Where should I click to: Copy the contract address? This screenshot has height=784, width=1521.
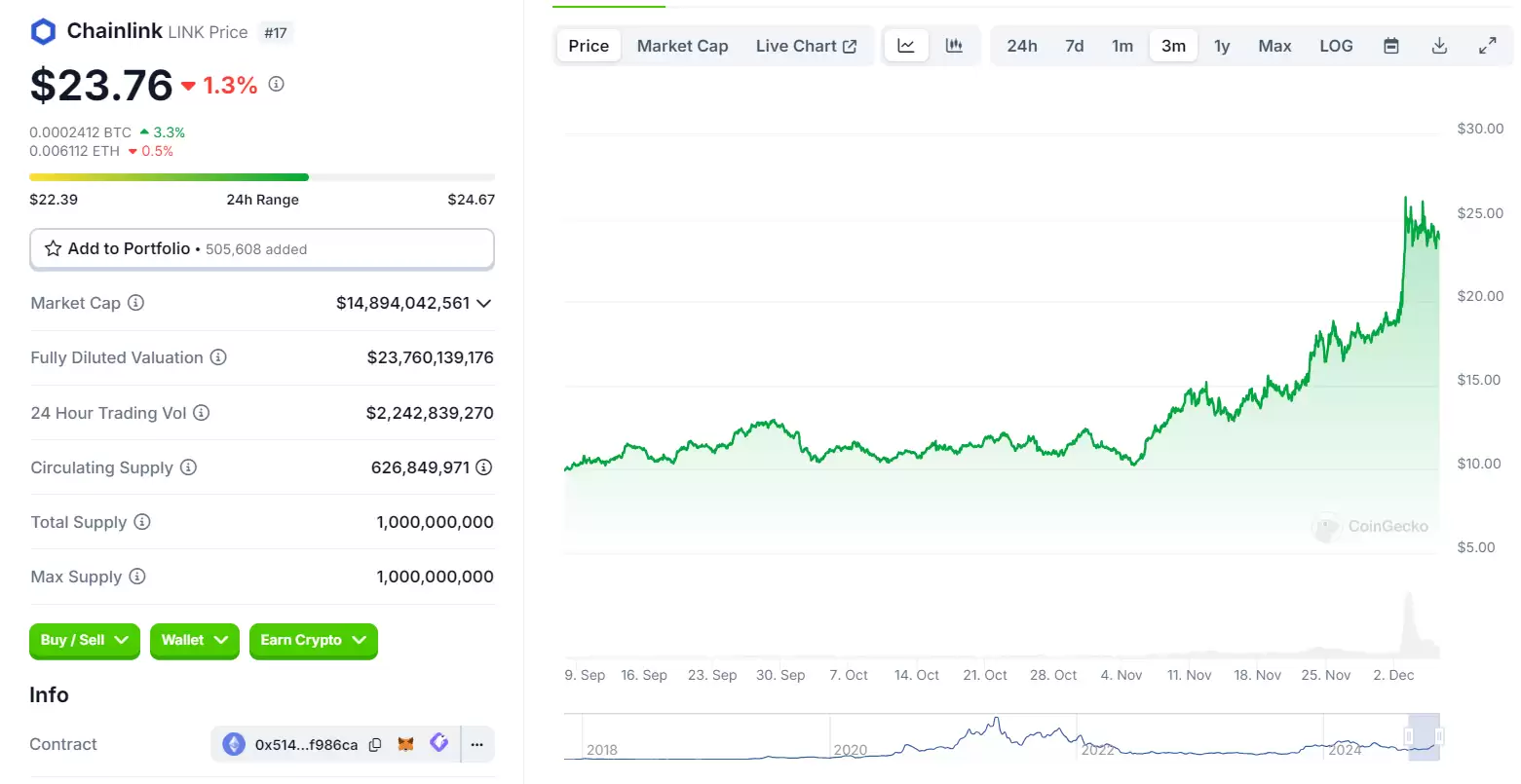tap(375, 745)
